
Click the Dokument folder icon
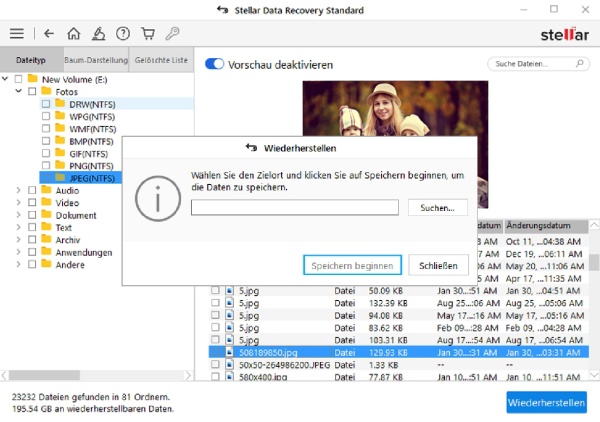[x=46, y=214]
